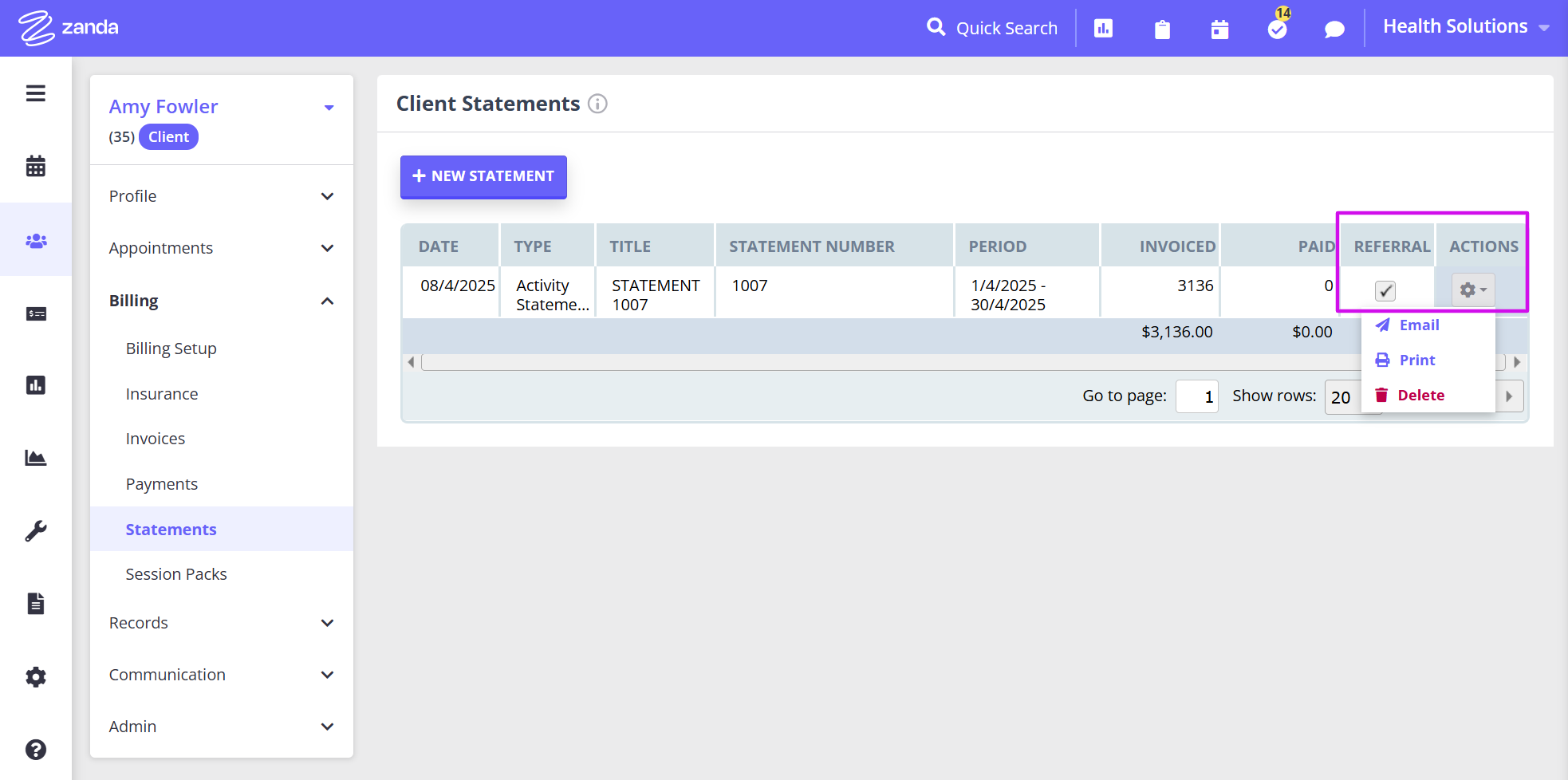
Task: Open the calendar icon in top bar
Action: (x=1219, y=30)
